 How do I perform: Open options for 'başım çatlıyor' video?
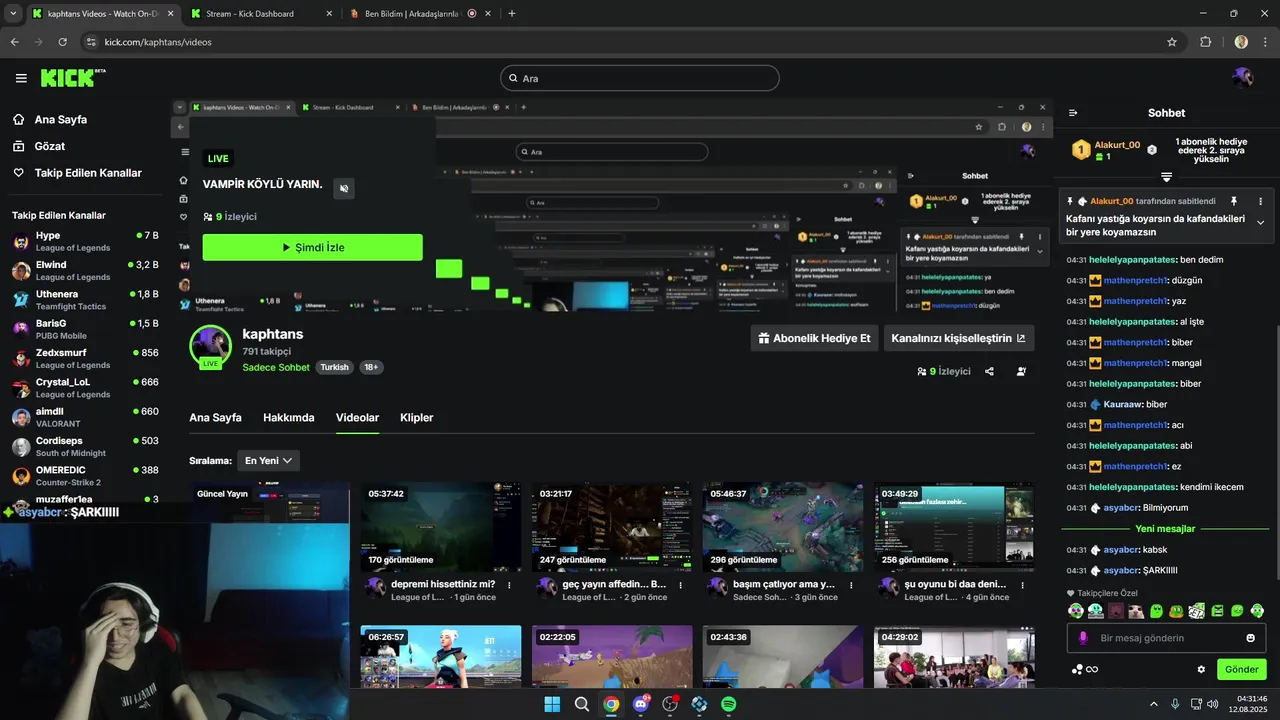point(852,585)
